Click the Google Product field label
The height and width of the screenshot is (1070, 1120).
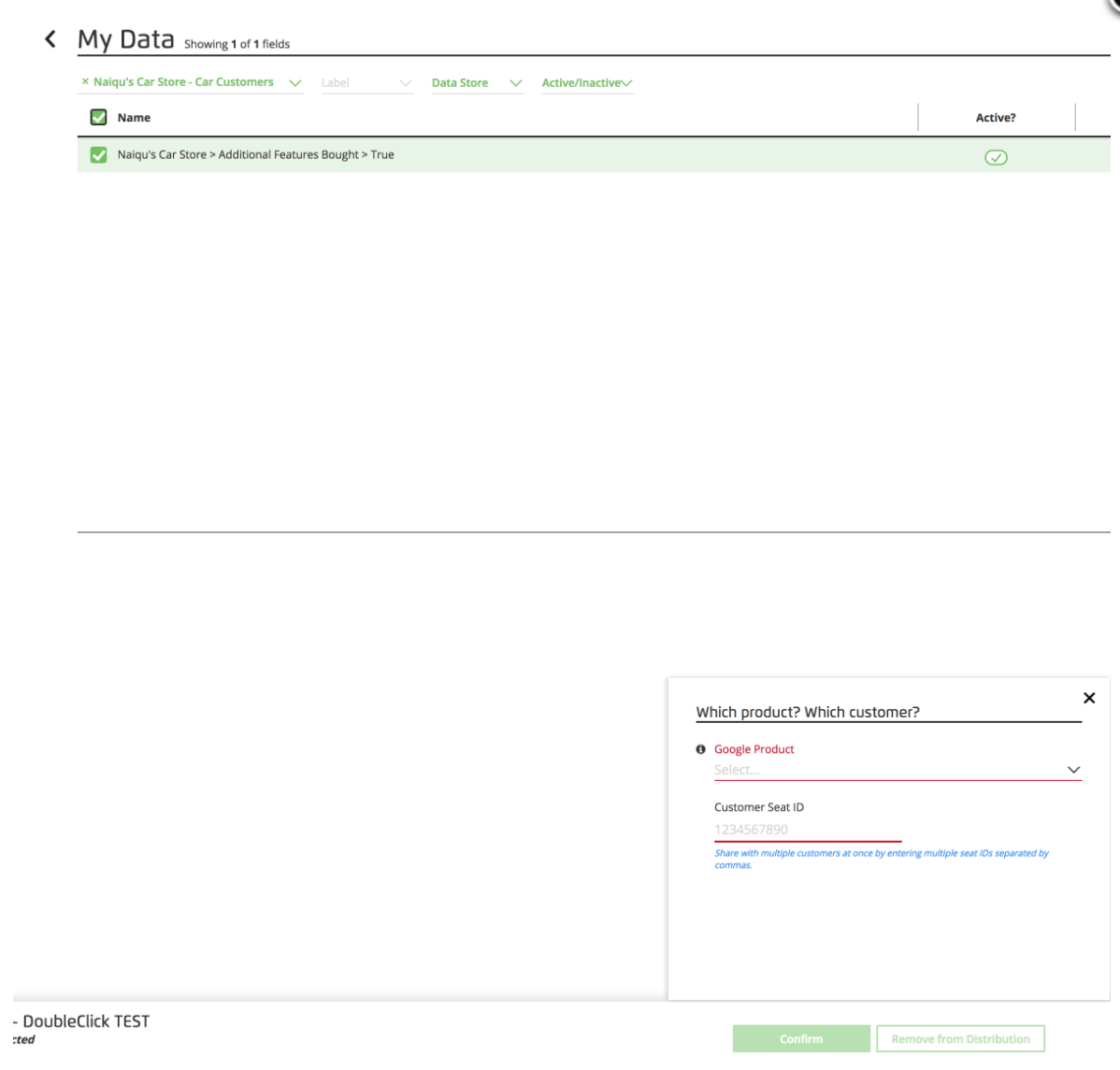(x=754, y=749)
